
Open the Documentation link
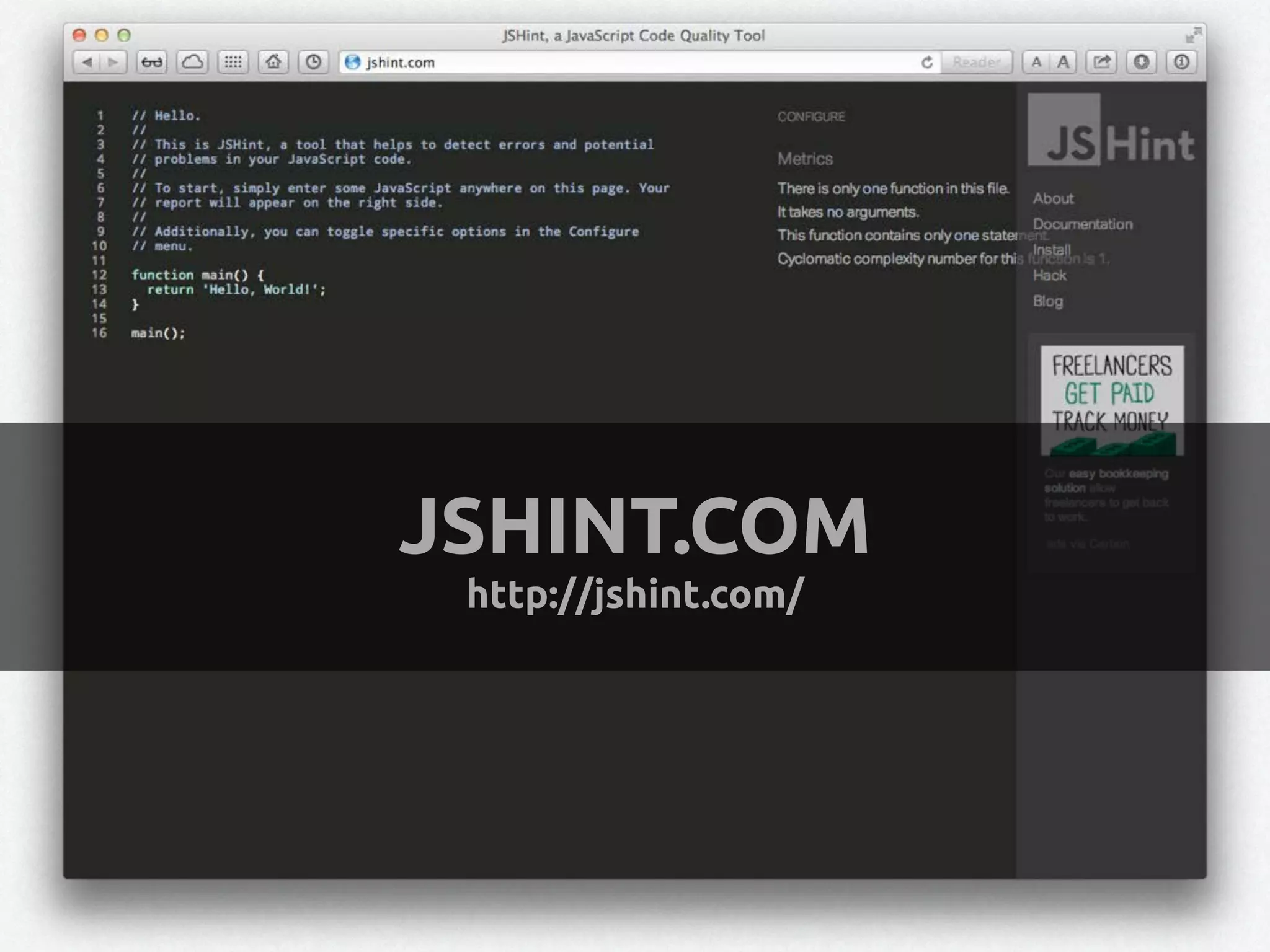(1083, 224)
